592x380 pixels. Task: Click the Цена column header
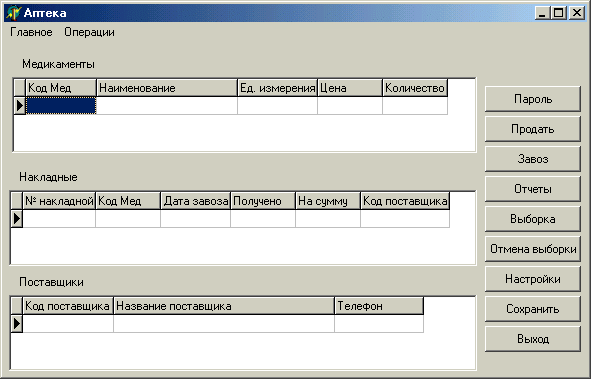[350, 88]
